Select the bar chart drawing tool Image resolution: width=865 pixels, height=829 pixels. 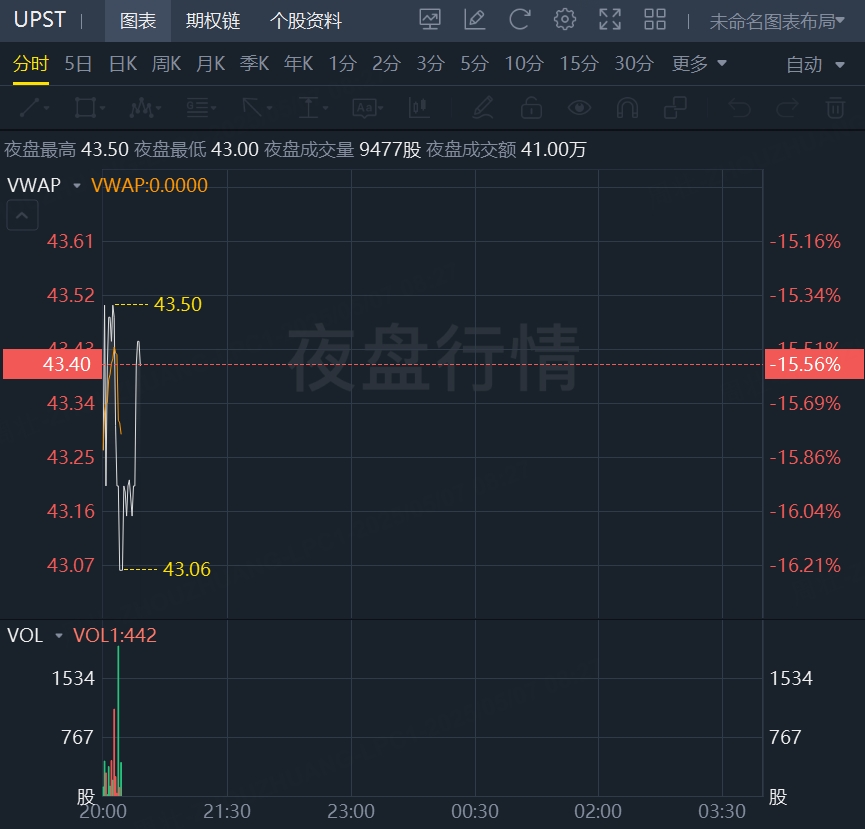point(419,108)
